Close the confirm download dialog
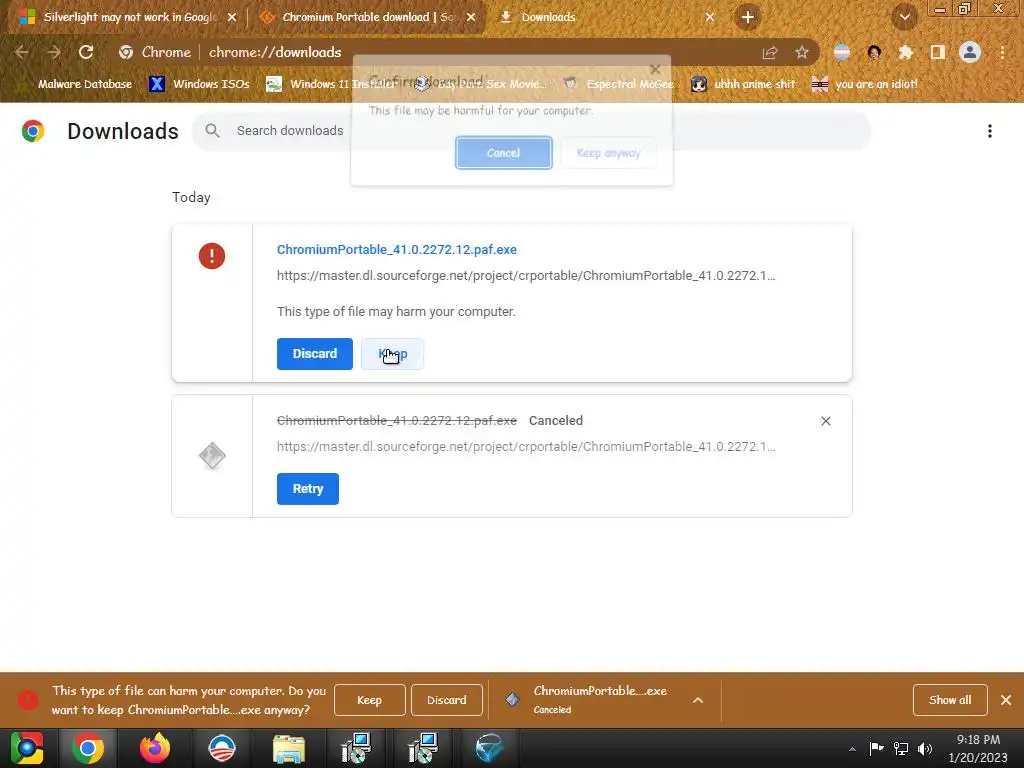 pyautogui.click(x=655, y=69)
